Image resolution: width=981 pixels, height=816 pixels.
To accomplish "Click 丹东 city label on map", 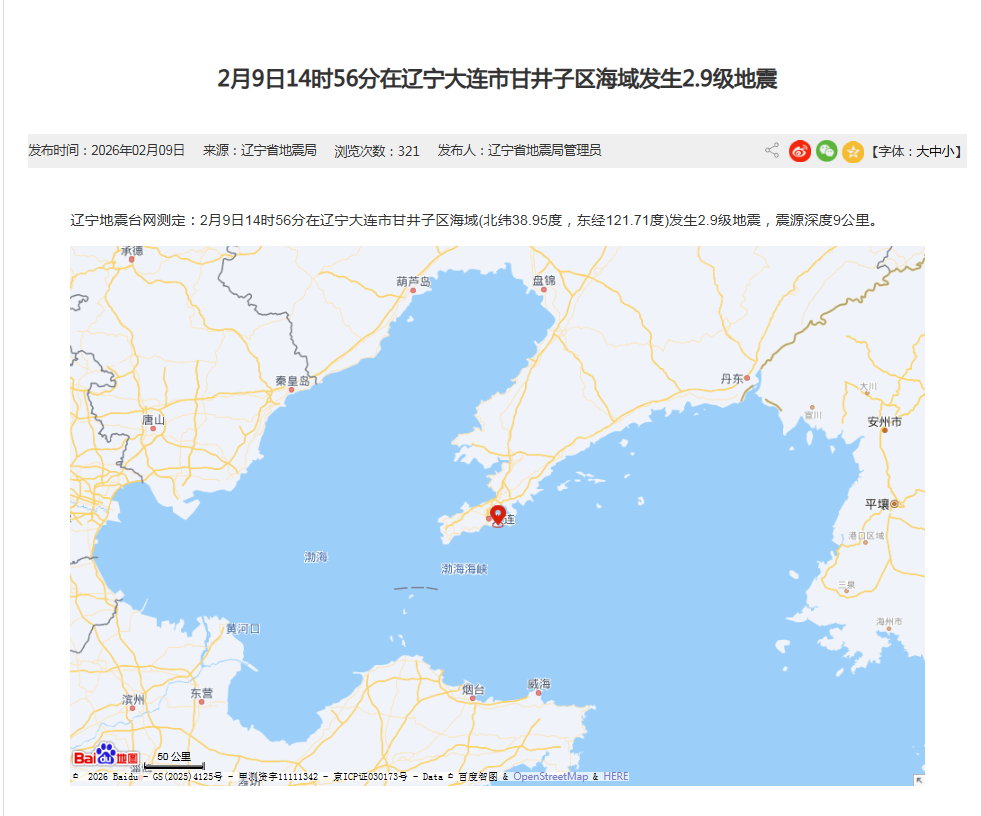I will [732, 379].
